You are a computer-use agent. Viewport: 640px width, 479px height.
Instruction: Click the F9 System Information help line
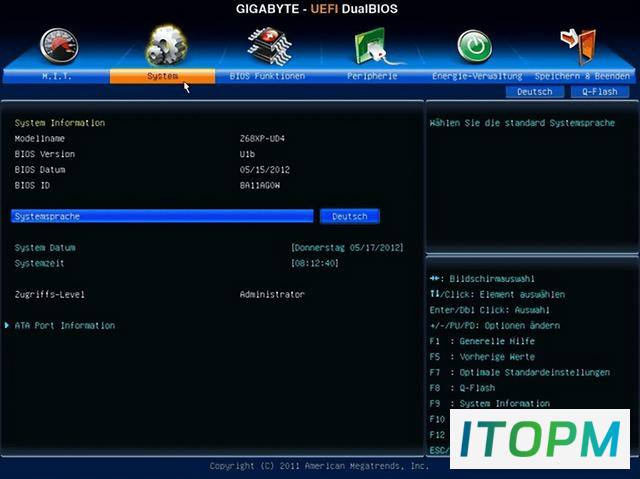tap(490, 403)
